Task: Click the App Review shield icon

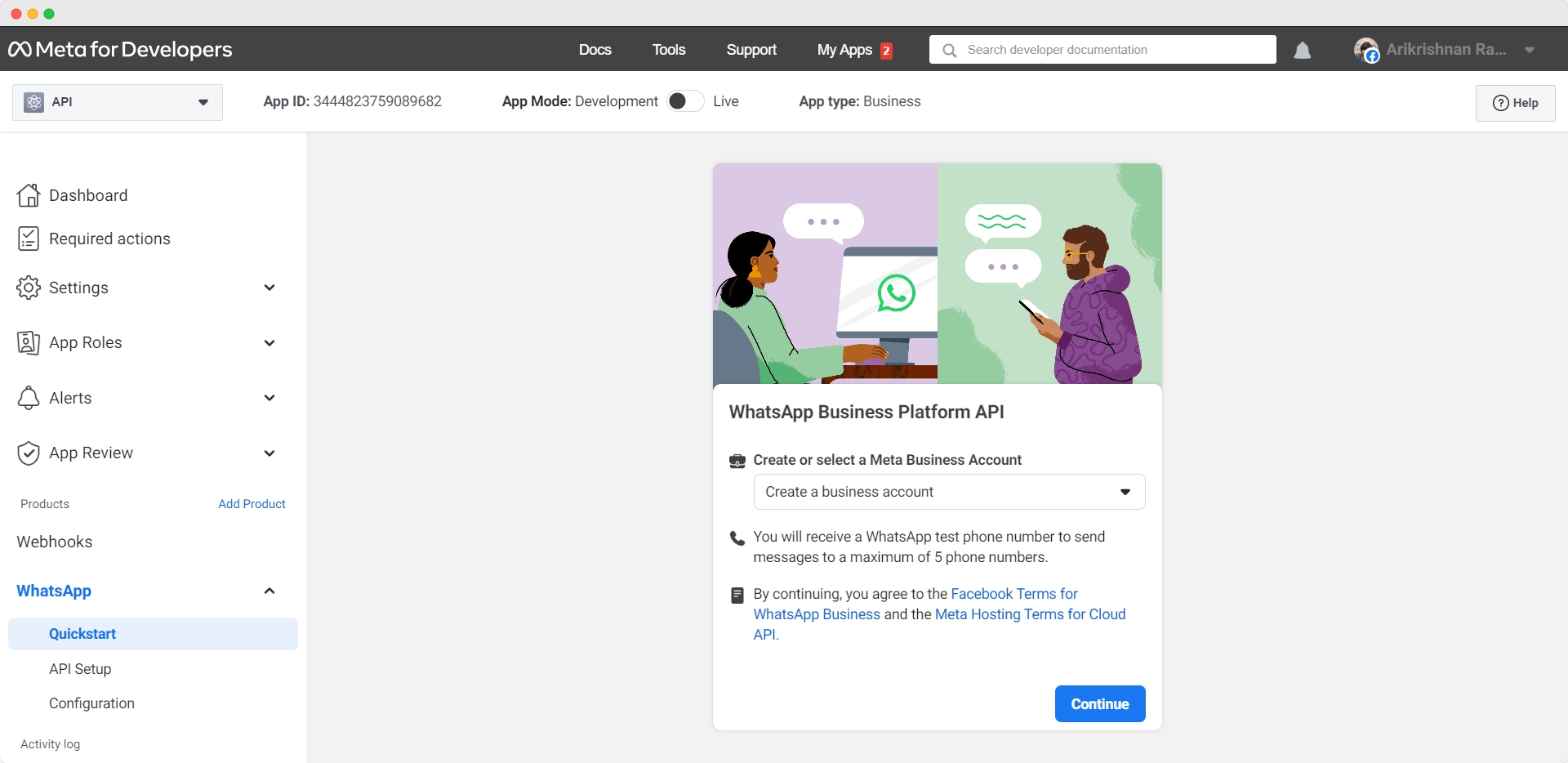Action: pyautogui.click(x=29, y=453)
